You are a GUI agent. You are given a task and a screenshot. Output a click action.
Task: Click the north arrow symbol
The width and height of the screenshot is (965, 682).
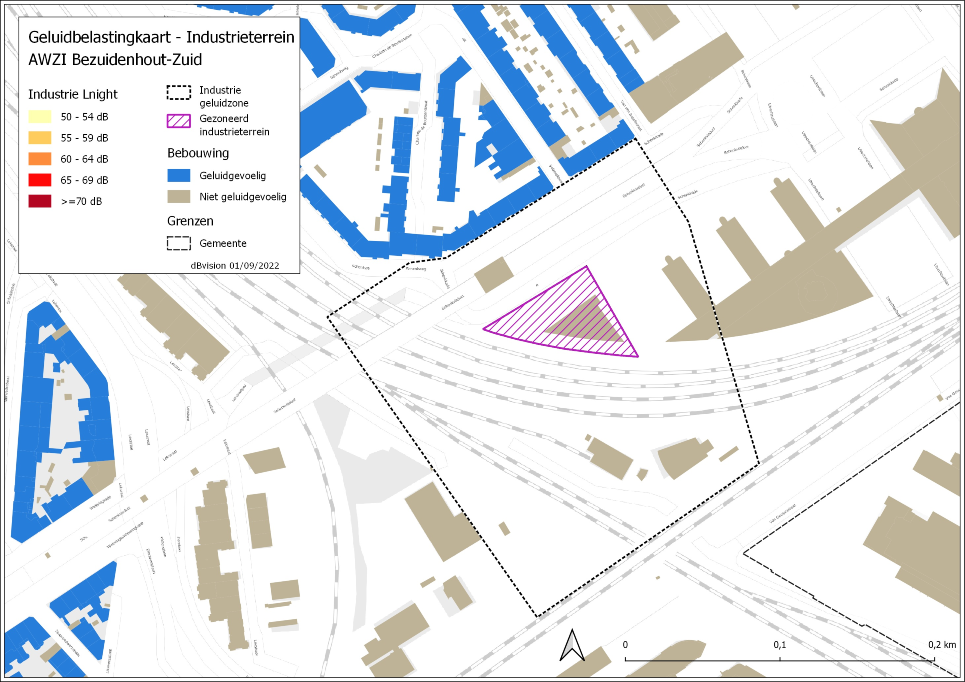pos(571,645)
